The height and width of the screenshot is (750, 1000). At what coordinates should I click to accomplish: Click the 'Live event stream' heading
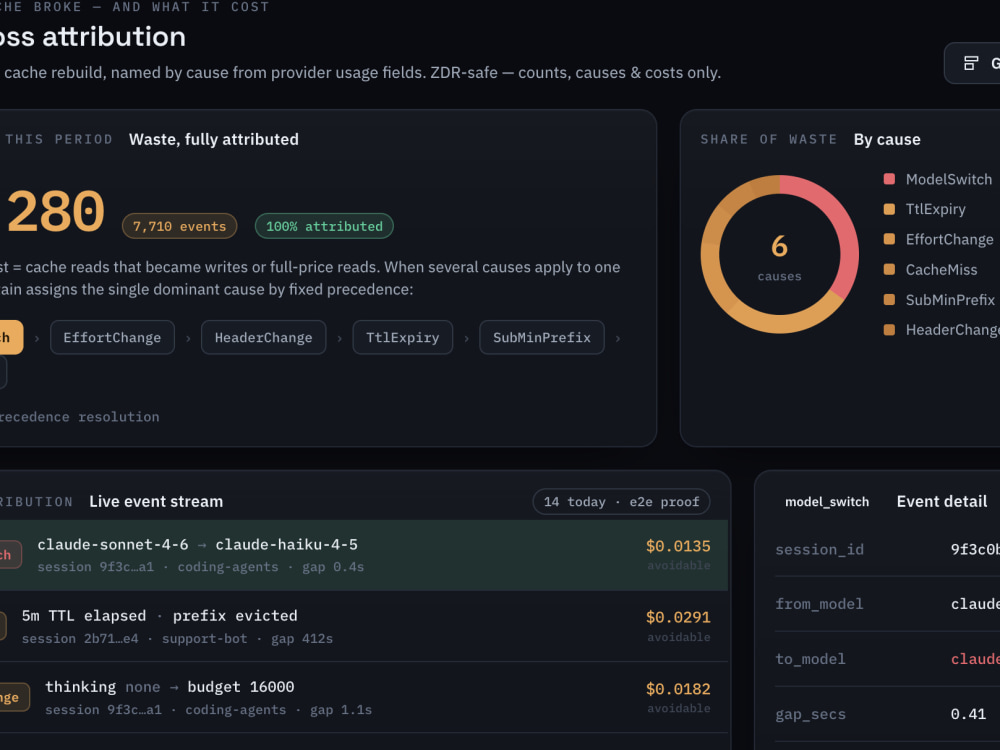(156, 502)
